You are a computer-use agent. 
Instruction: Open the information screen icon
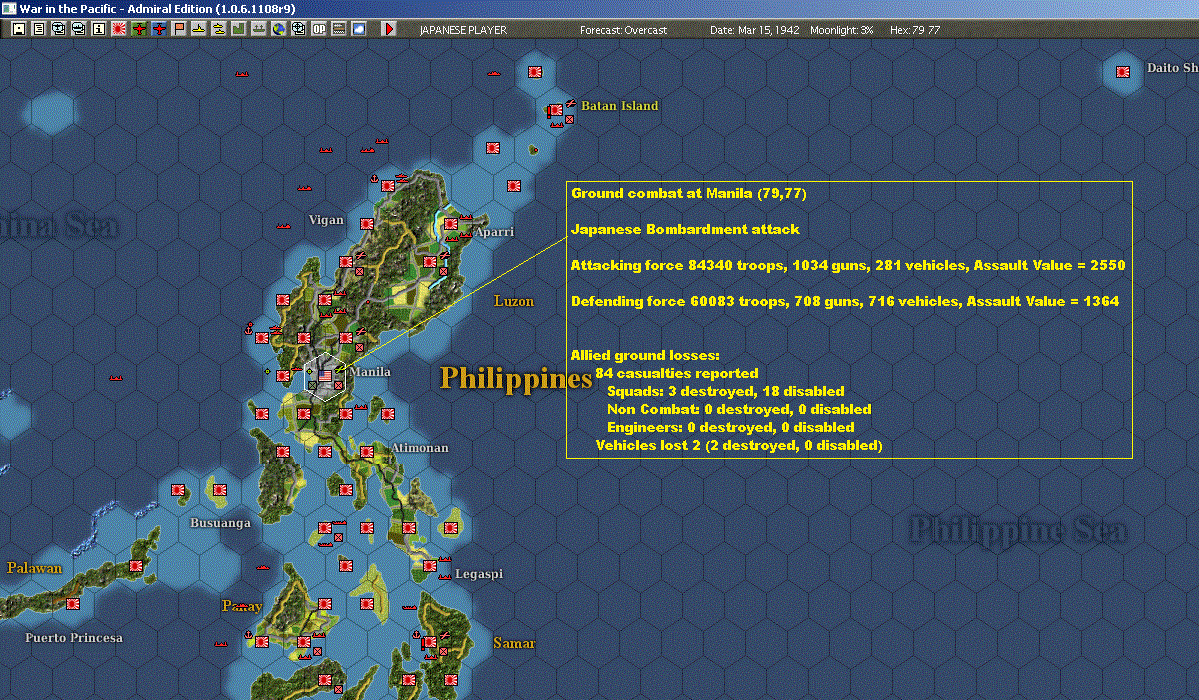click(99, 29)
